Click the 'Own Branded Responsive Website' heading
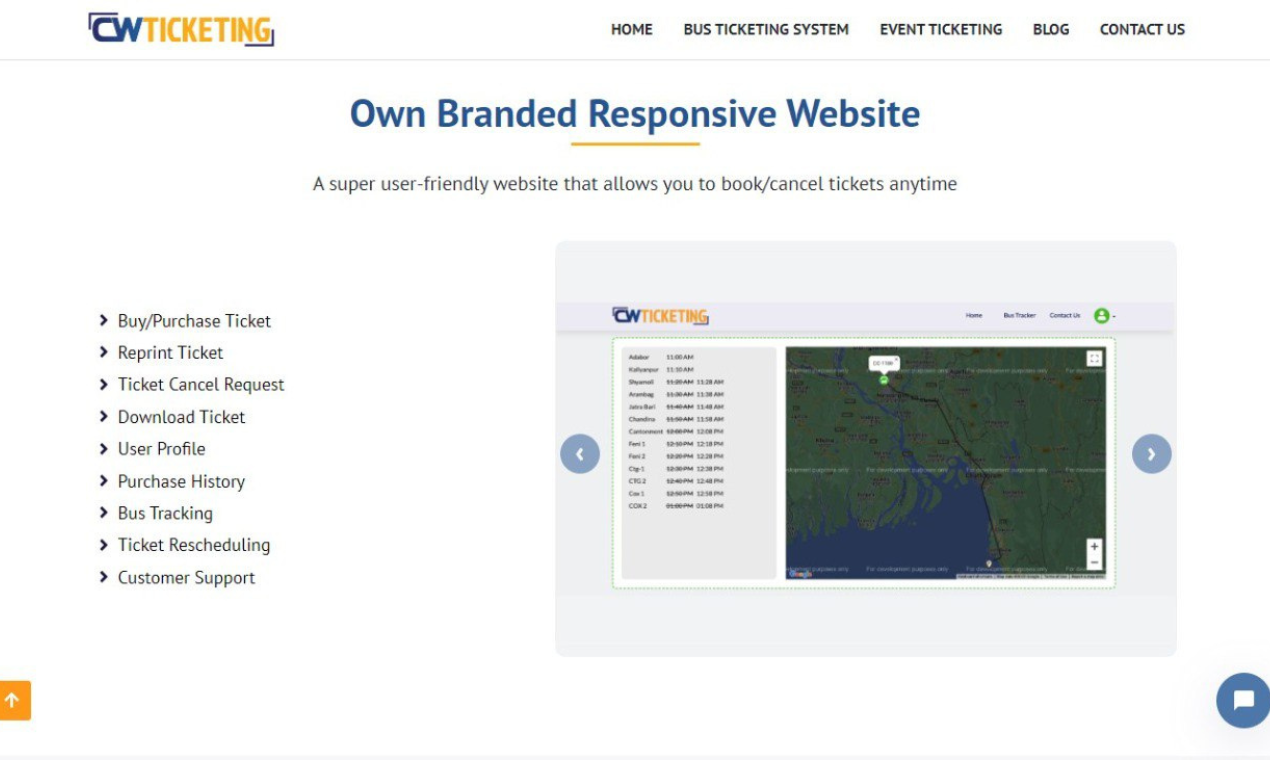The image size is (1270, 760). coord(635,114)
